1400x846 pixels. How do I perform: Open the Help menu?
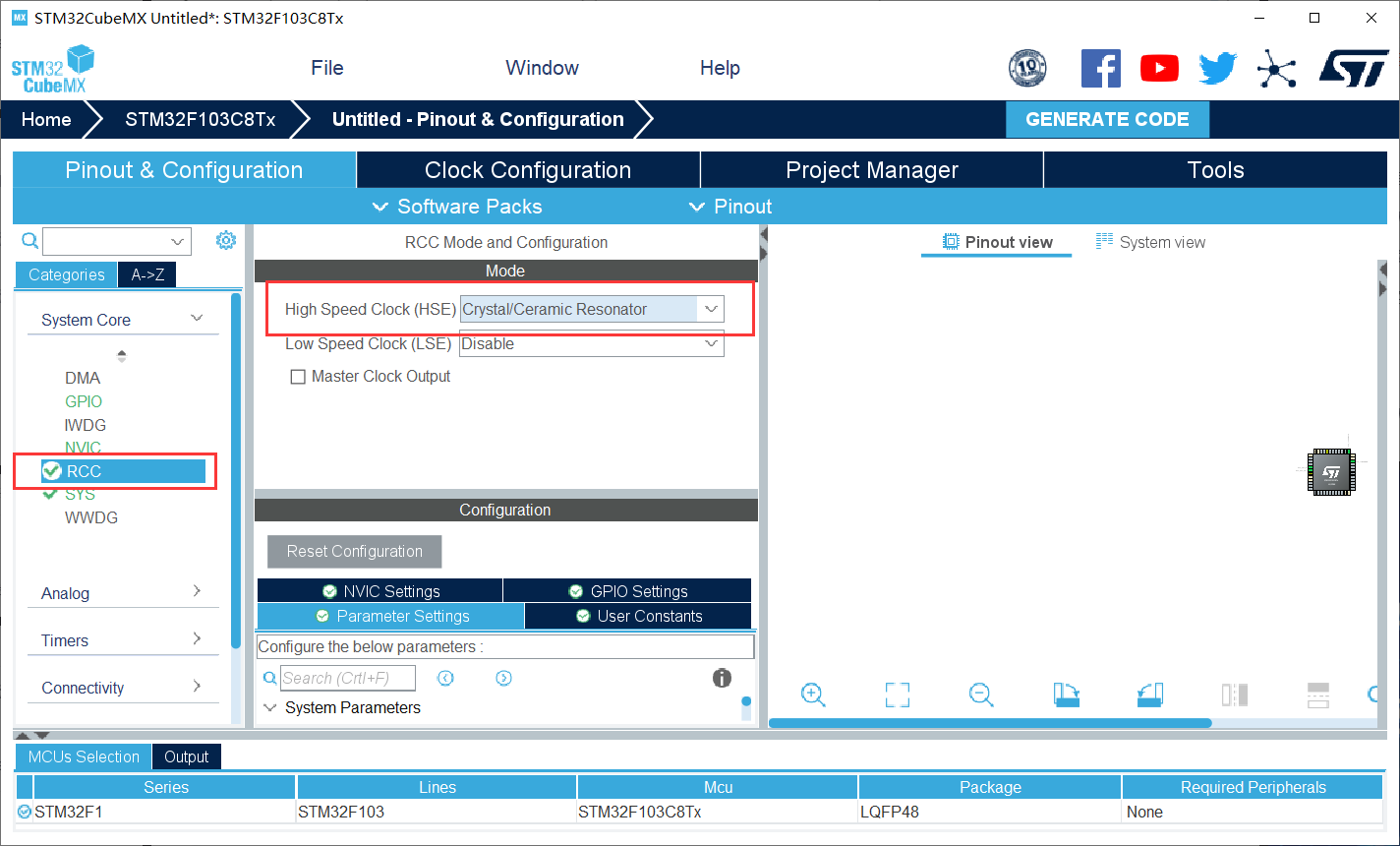click(720, 68)
